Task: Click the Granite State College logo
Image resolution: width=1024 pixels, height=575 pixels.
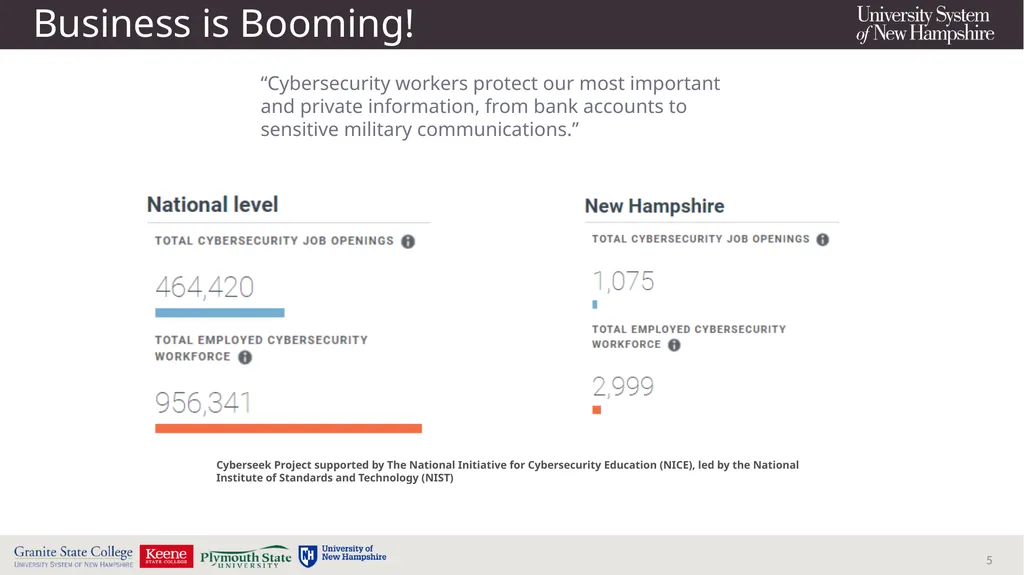Action: pyautogui.click(x=73, y=556)
